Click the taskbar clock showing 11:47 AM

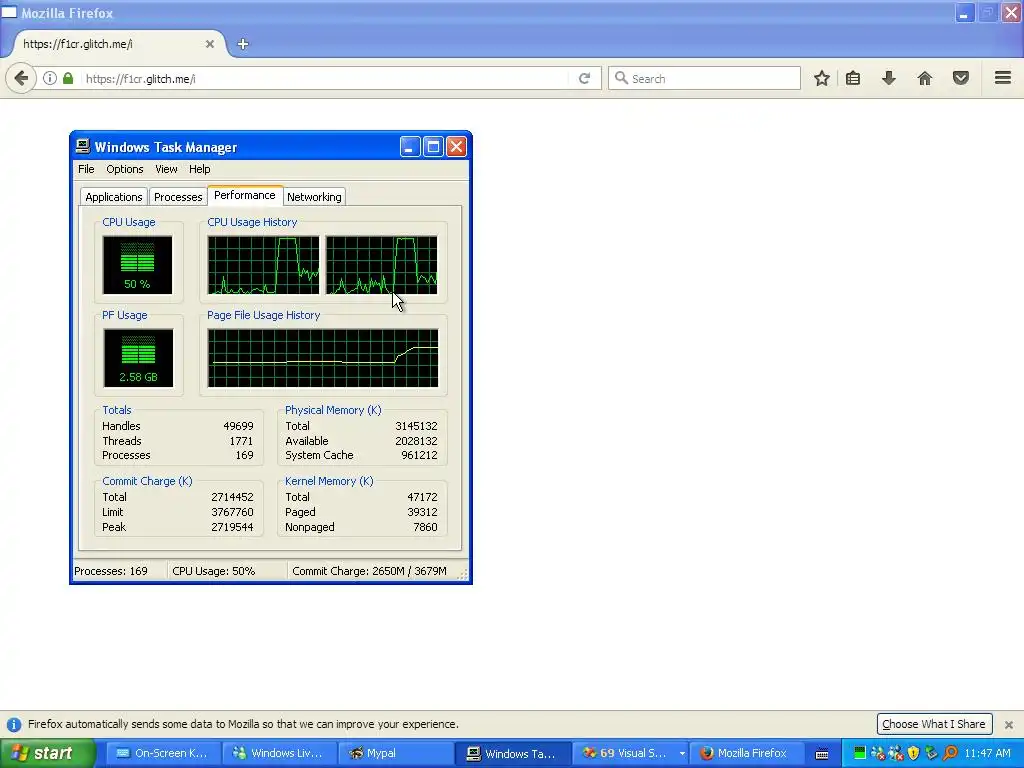tap(987, 753)
